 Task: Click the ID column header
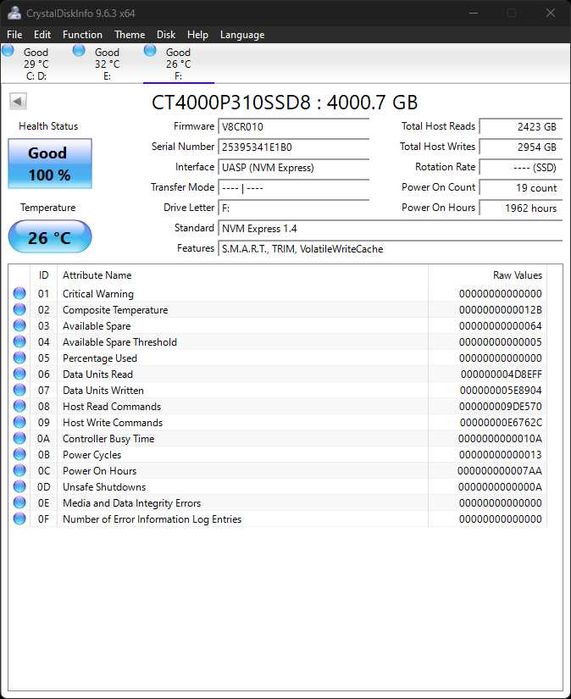[x=44, y=275]
